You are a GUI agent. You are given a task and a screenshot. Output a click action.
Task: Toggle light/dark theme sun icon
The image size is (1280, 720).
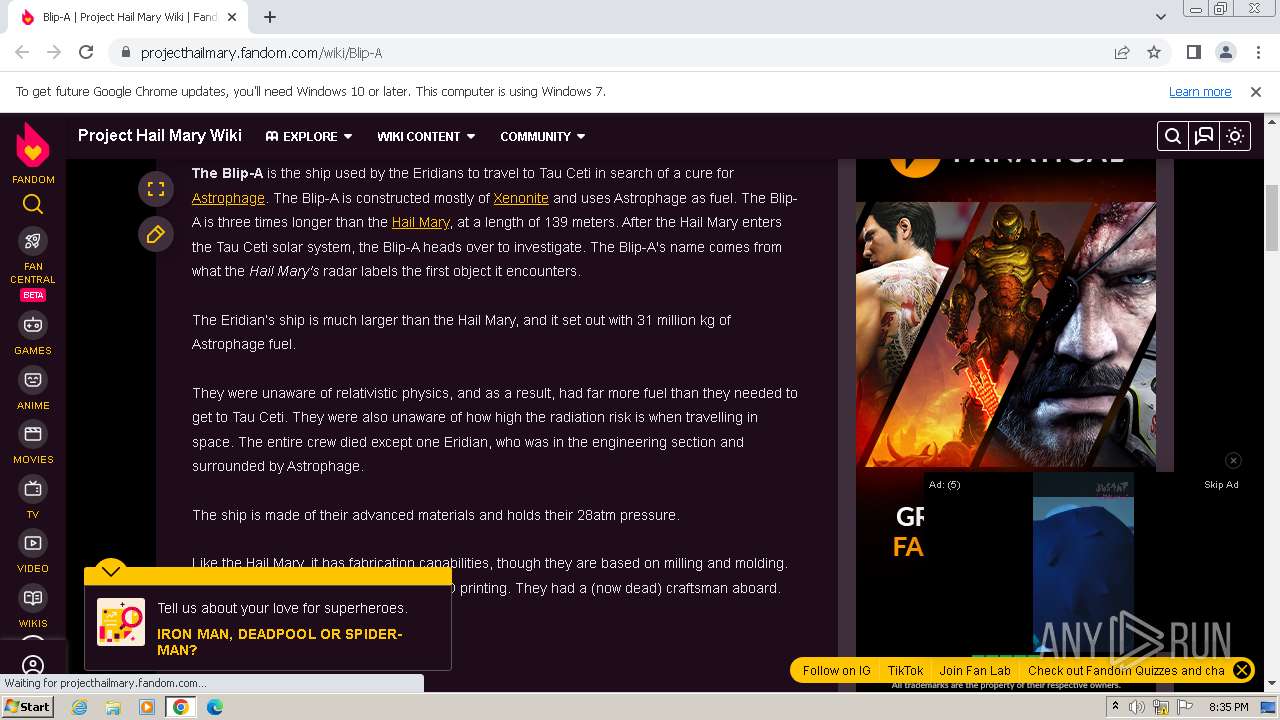click(x=1235, y=136)
